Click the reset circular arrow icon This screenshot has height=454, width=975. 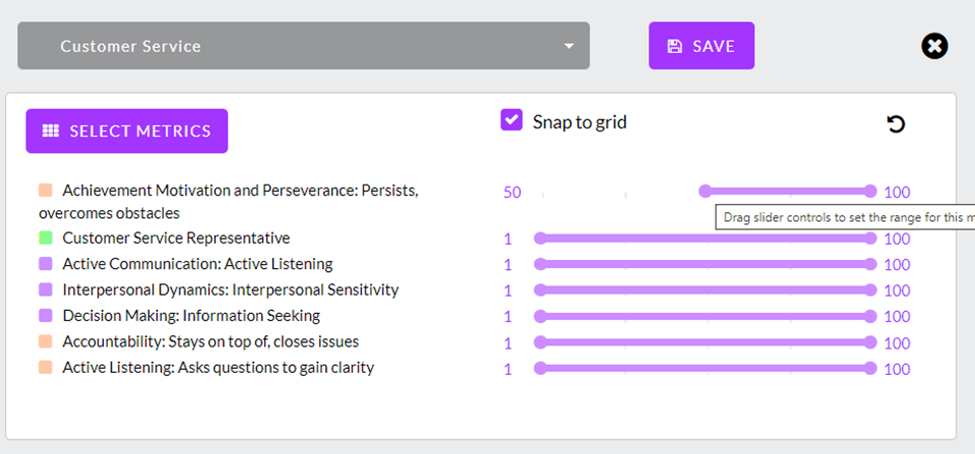(x=896, y=124)
